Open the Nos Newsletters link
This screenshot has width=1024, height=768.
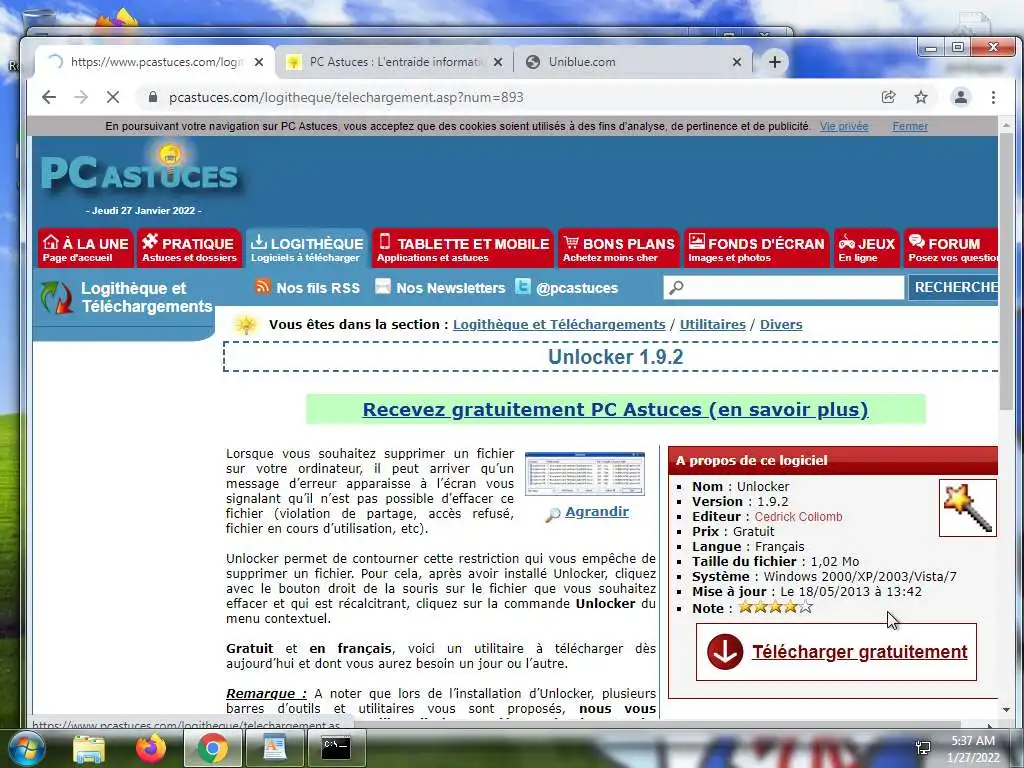(451, 287)
